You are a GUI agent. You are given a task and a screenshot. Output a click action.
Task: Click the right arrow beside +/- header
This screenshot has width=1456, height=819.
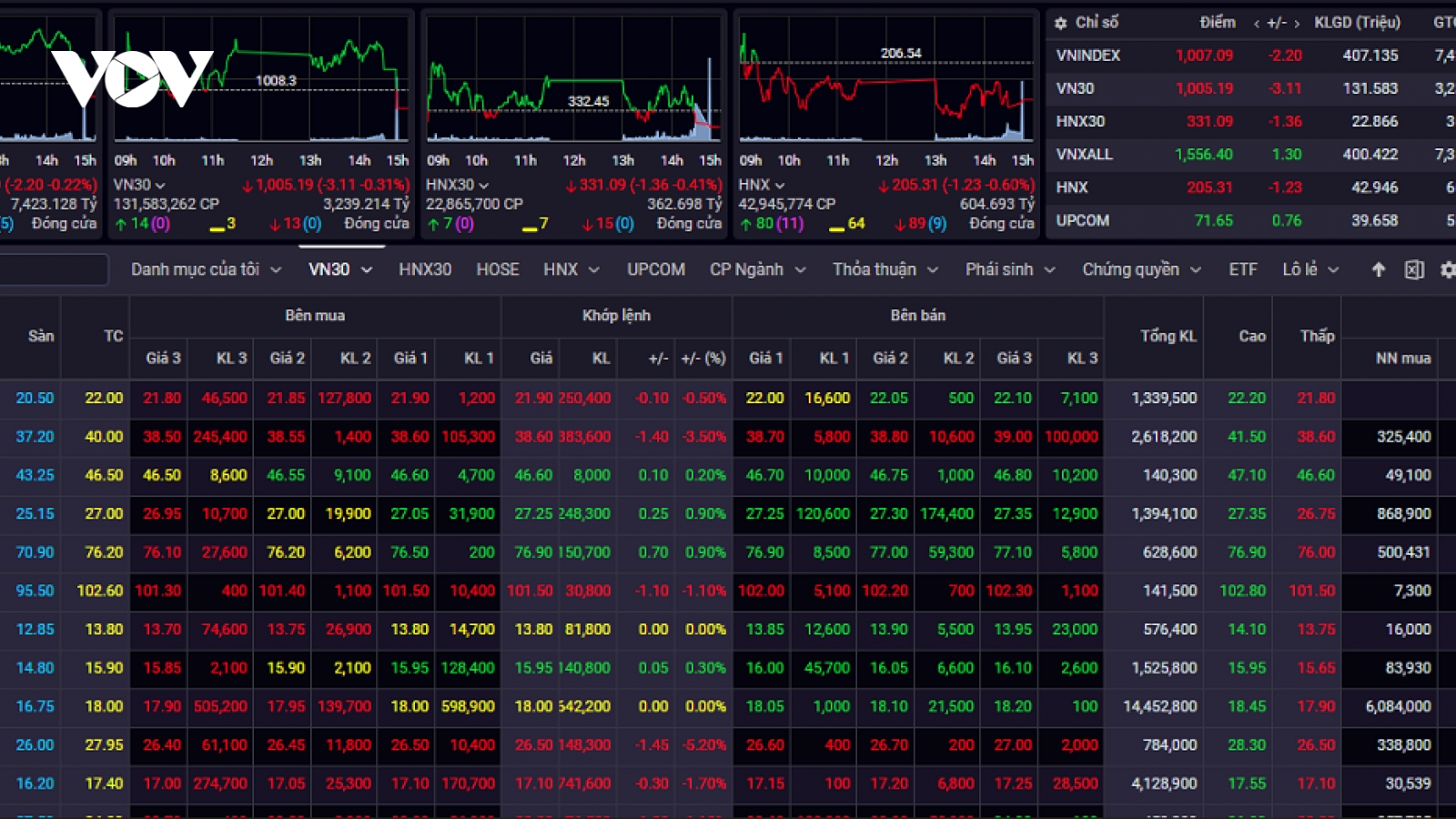pyautogui.click(x=1297, y=24)
